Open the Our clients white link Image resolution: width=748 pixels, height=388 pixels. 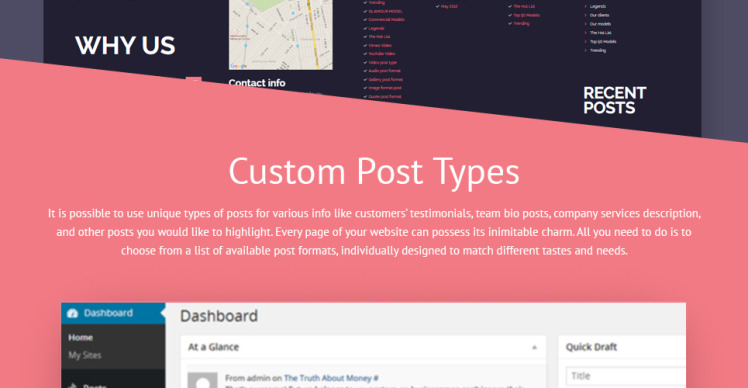[599, 15]
